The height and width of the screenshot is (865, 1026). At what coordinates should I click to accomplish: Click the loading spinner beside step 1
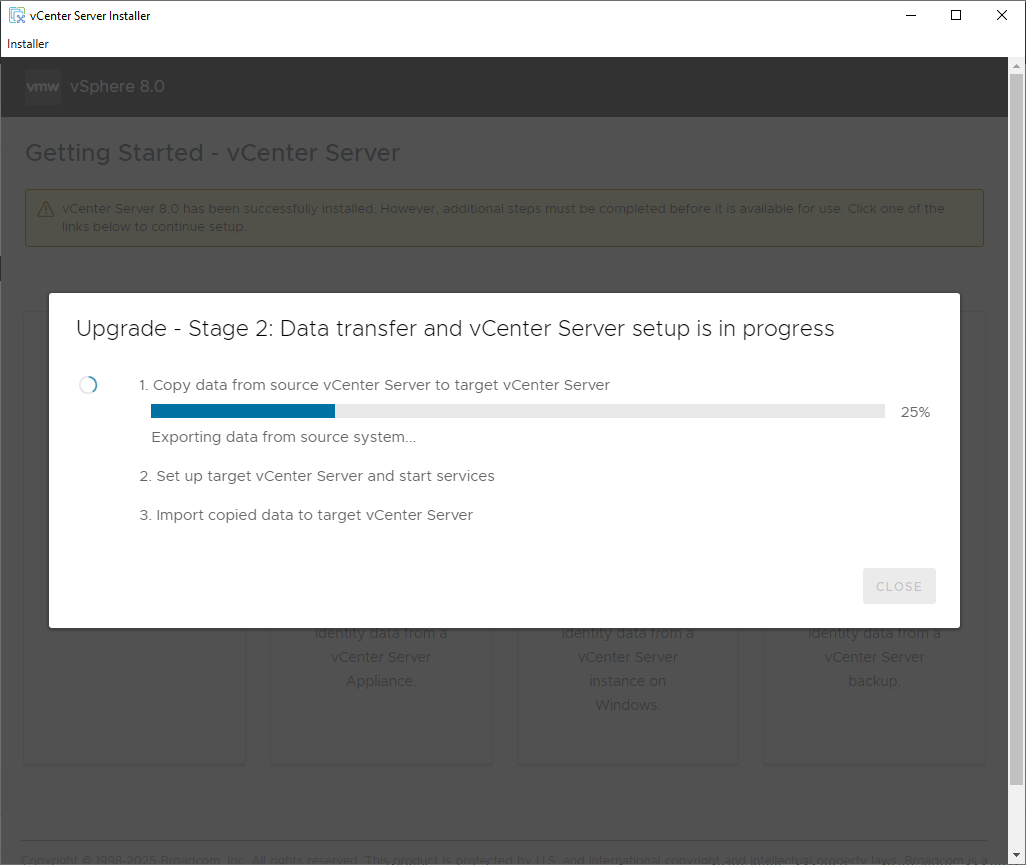(x=88, y=385)
